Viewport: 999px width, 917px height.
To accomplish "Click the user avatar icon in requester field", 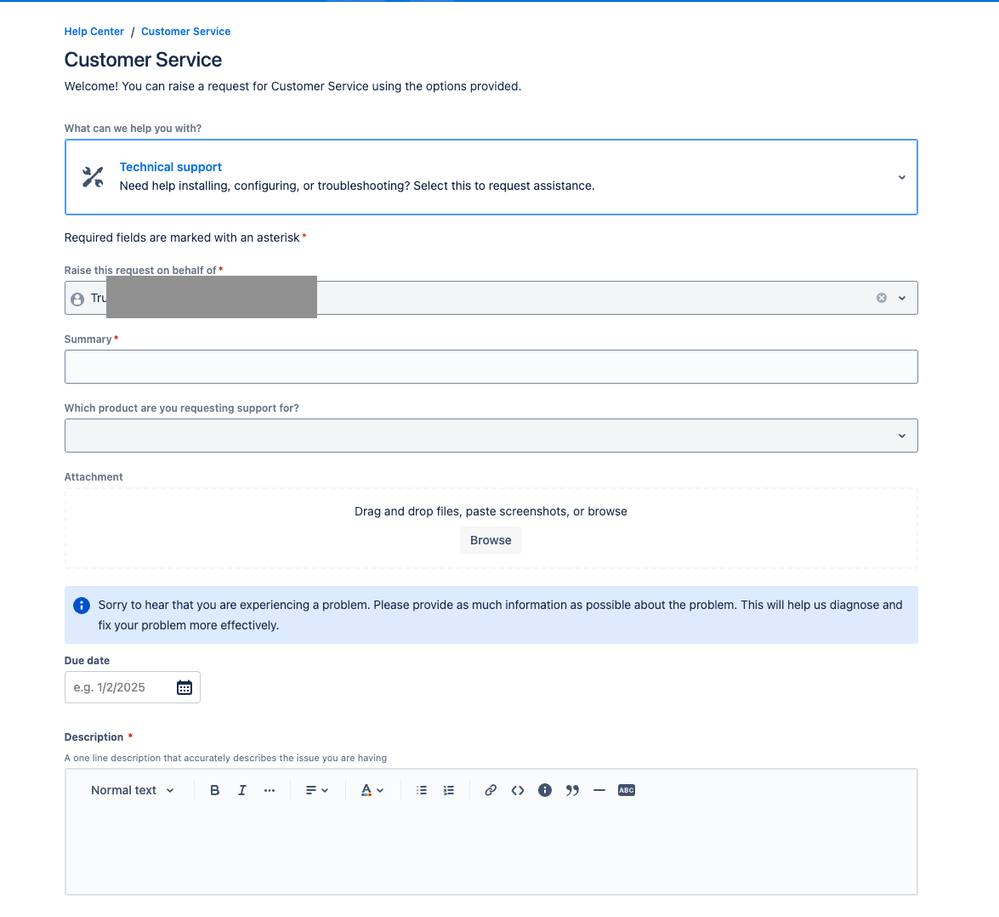I will click(77, 299).
